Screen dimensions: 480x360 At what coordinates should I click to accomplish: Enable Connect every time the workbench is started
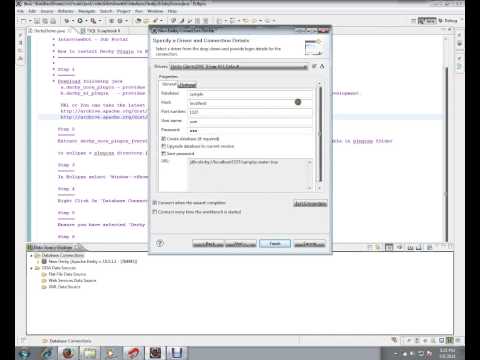155,212
